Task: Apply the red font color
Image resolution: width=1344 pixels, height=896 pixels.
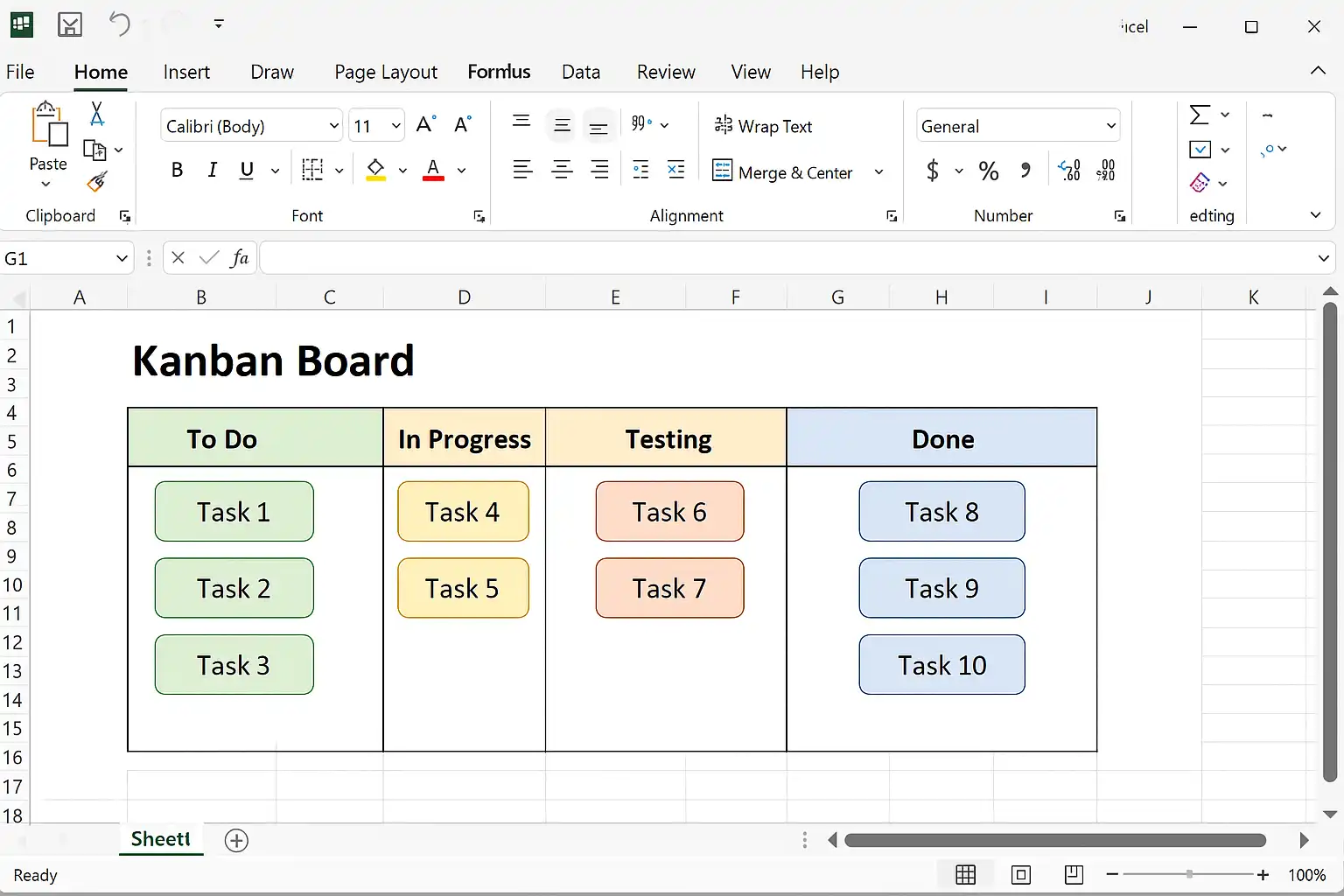Action: pyautogui.click(x=433, y=170)
